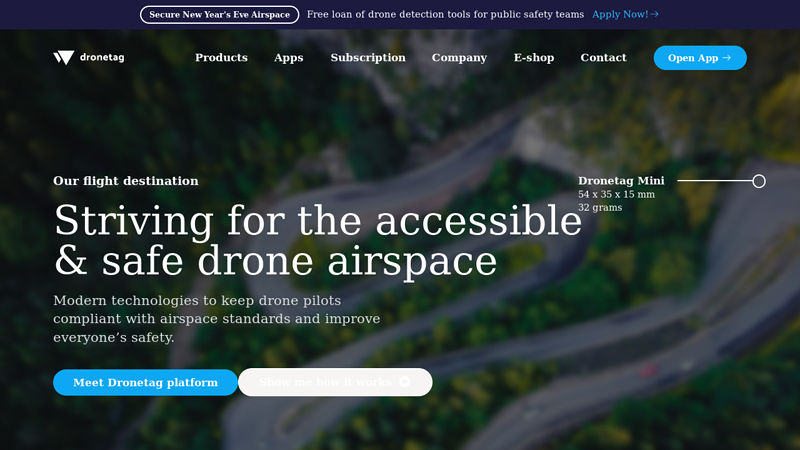Click the arrow icon inside Open App button

(726, 58)
